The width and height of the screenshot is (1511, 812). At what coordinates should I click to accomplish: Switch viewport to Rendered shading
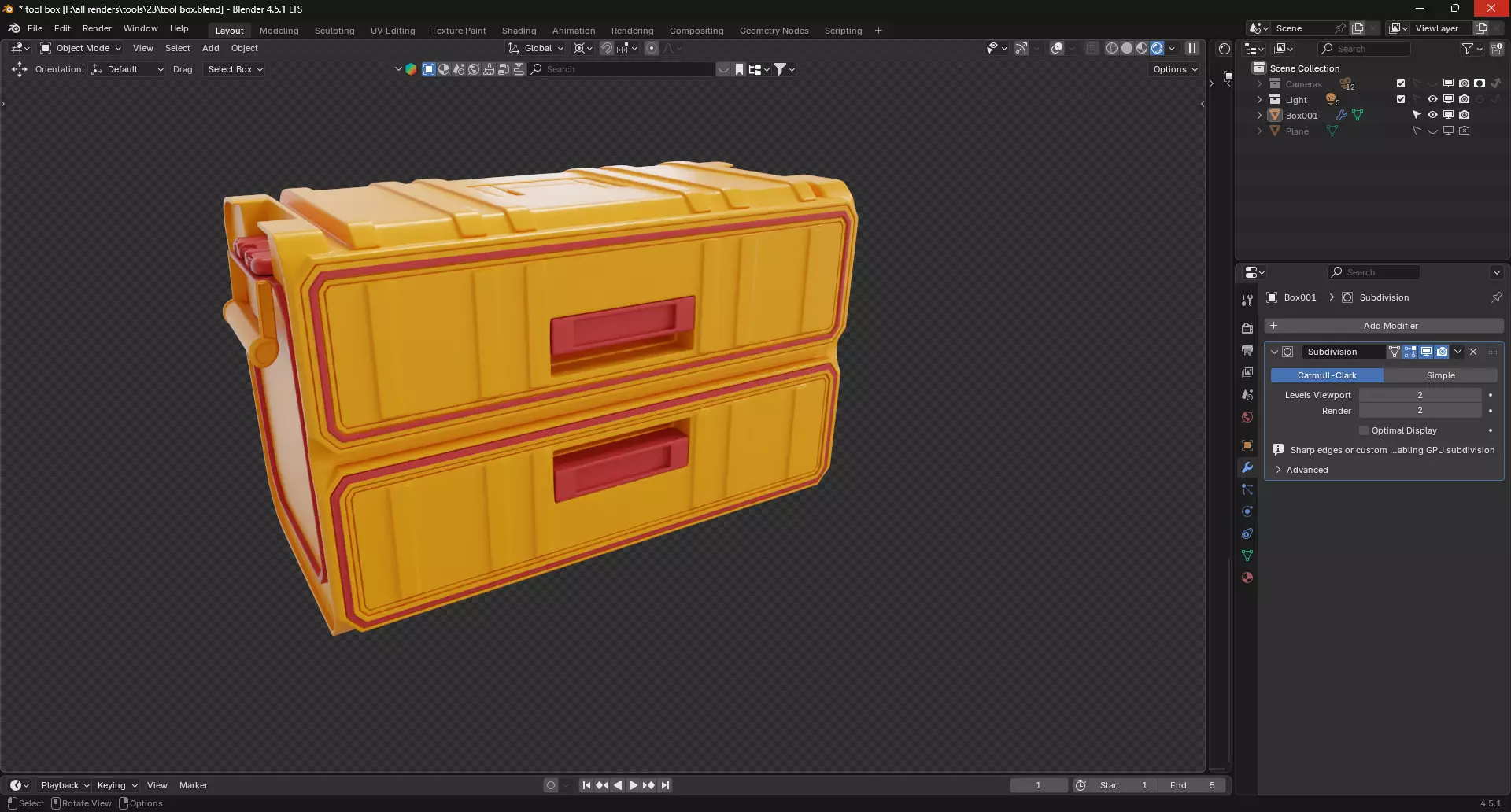[1157, 48]
